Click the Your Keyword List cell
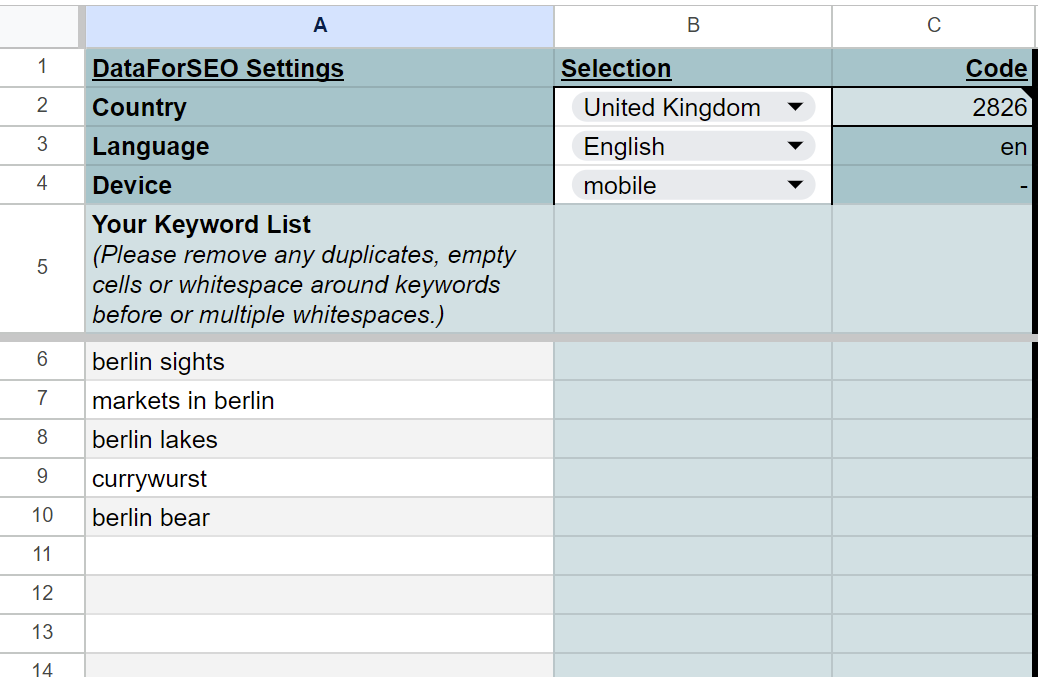The image size is (1038, 677). pos(320,269)
